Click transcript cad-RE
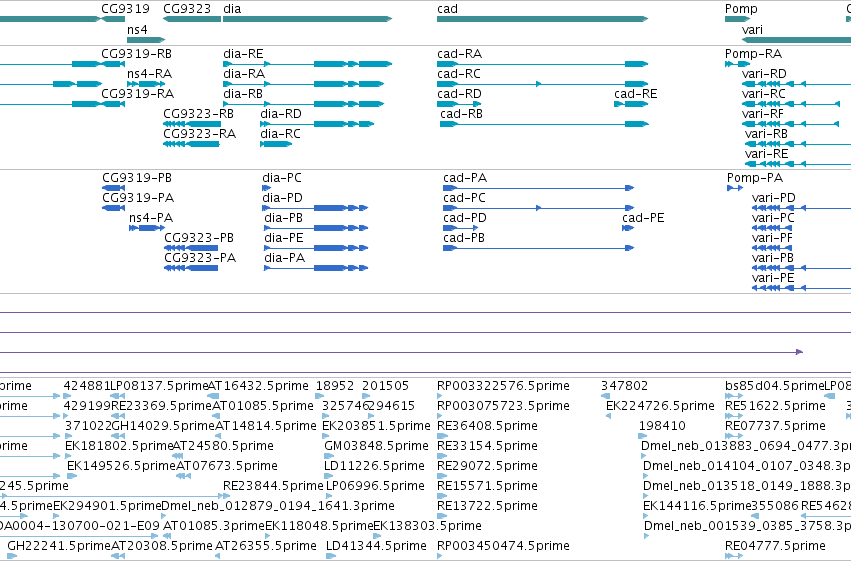 tap(636, 94)
